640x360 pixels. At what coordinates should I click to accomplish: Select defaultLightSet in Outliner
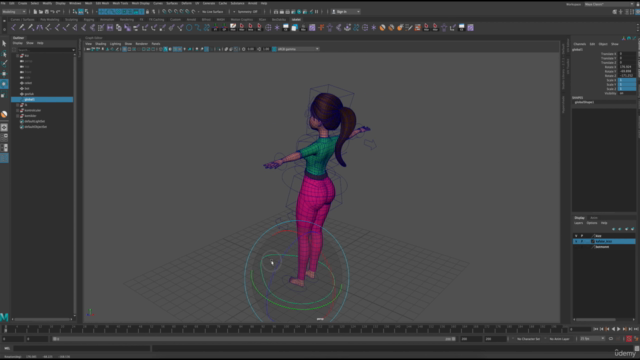click(x=35, y=121)
